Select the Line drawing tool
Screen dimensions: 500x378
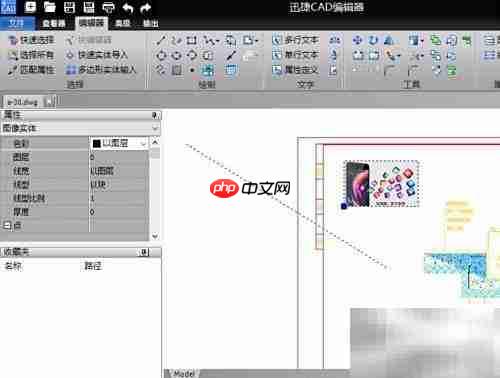coord(161,41)
